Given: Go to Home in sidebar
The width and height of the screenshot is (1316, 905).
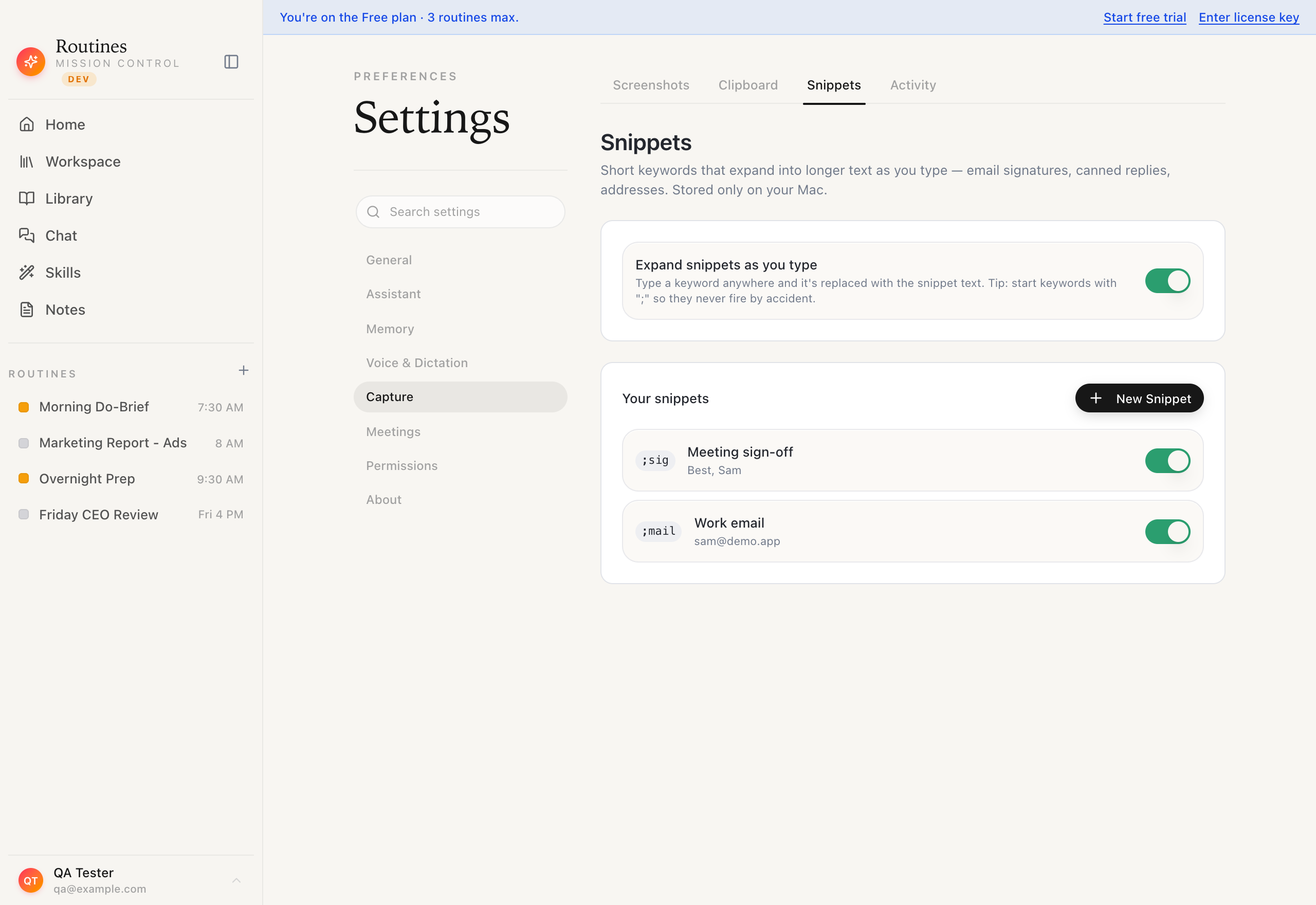Looking at the screenshot, I should 131,124.
